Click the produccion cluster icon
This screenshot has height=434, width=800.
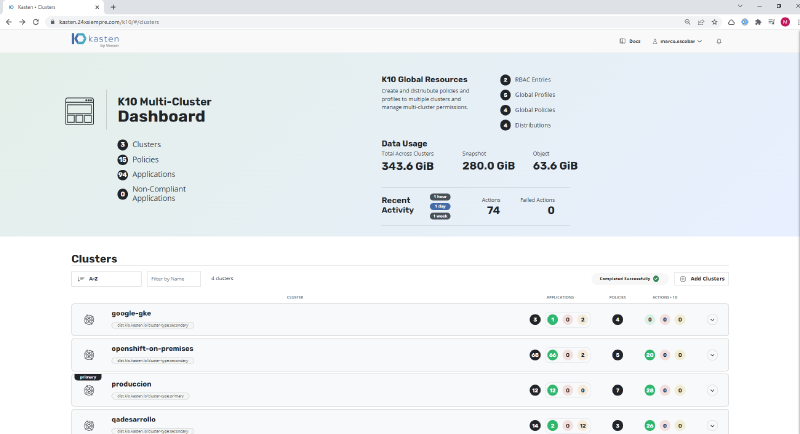point(89,390)
